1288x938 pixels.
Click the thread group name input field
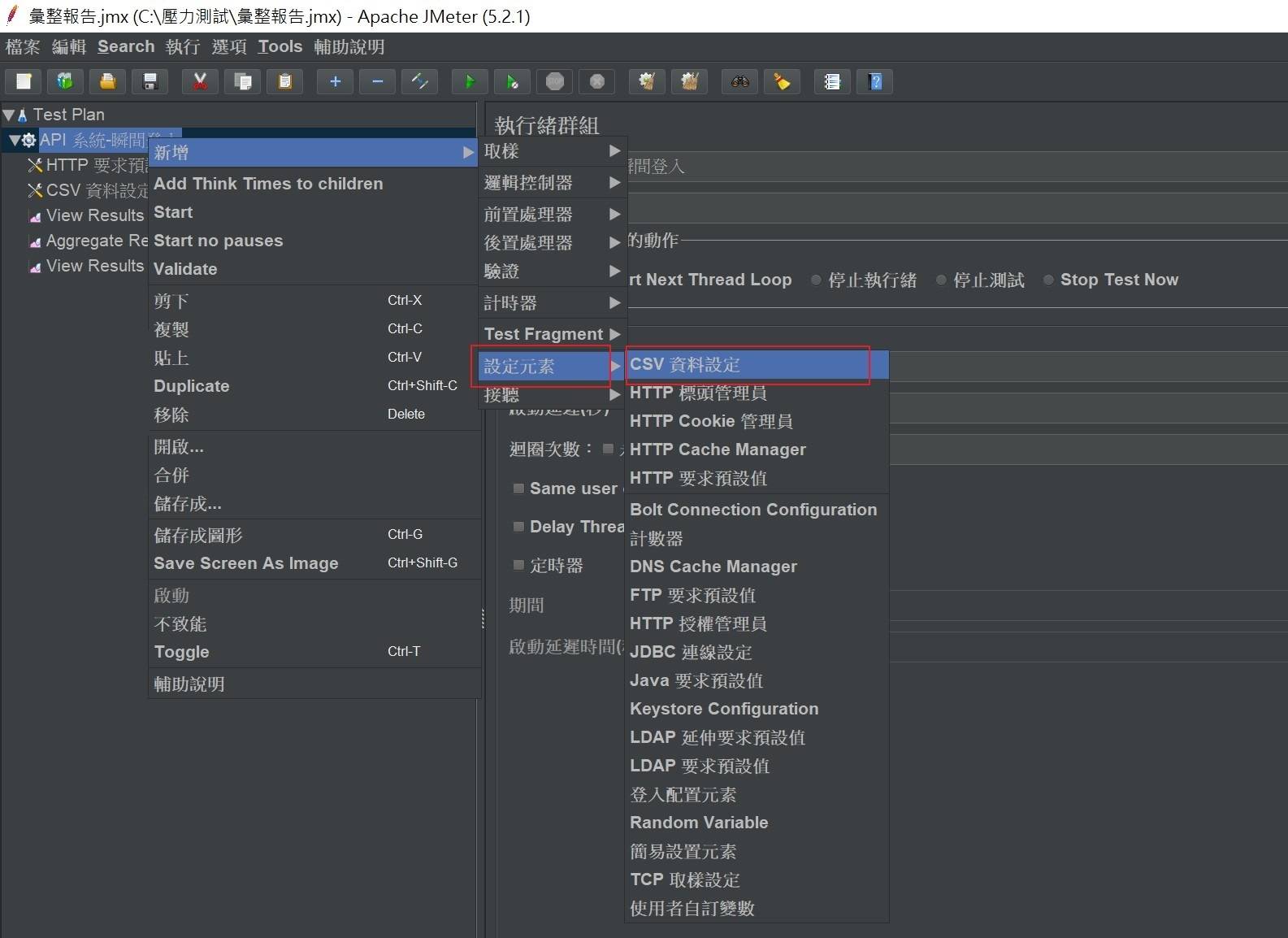point(956,167)
